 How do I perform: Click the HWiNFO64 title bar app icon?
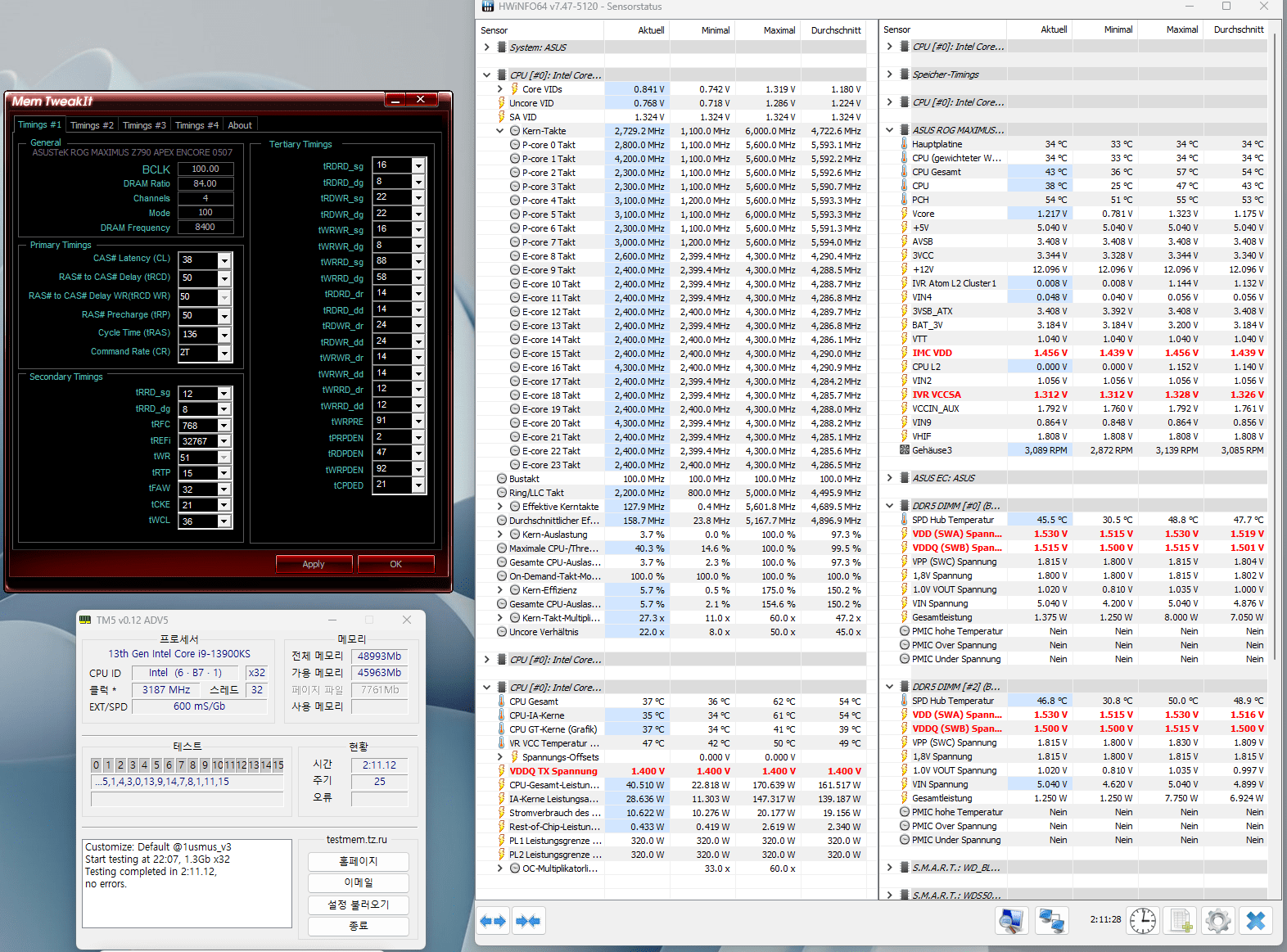point(488,7)
